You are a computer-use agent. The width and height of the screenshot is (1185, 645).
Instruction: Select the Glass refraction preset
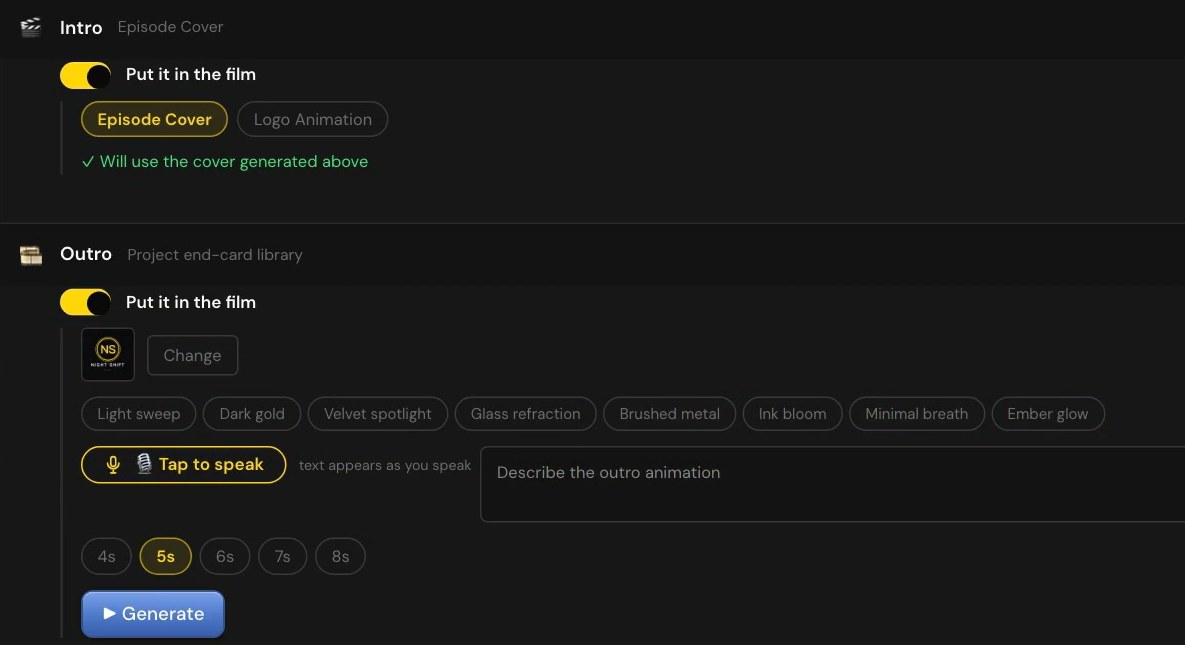(526, 414)
